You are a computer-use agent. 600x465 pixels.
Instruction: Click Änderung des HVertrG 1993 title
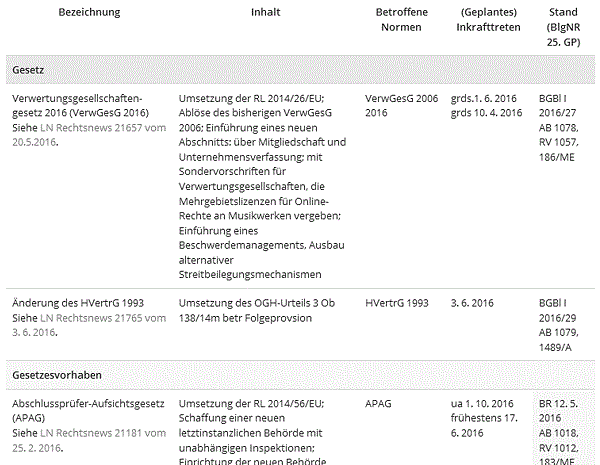pyautogui.click(x=78, y=303)
